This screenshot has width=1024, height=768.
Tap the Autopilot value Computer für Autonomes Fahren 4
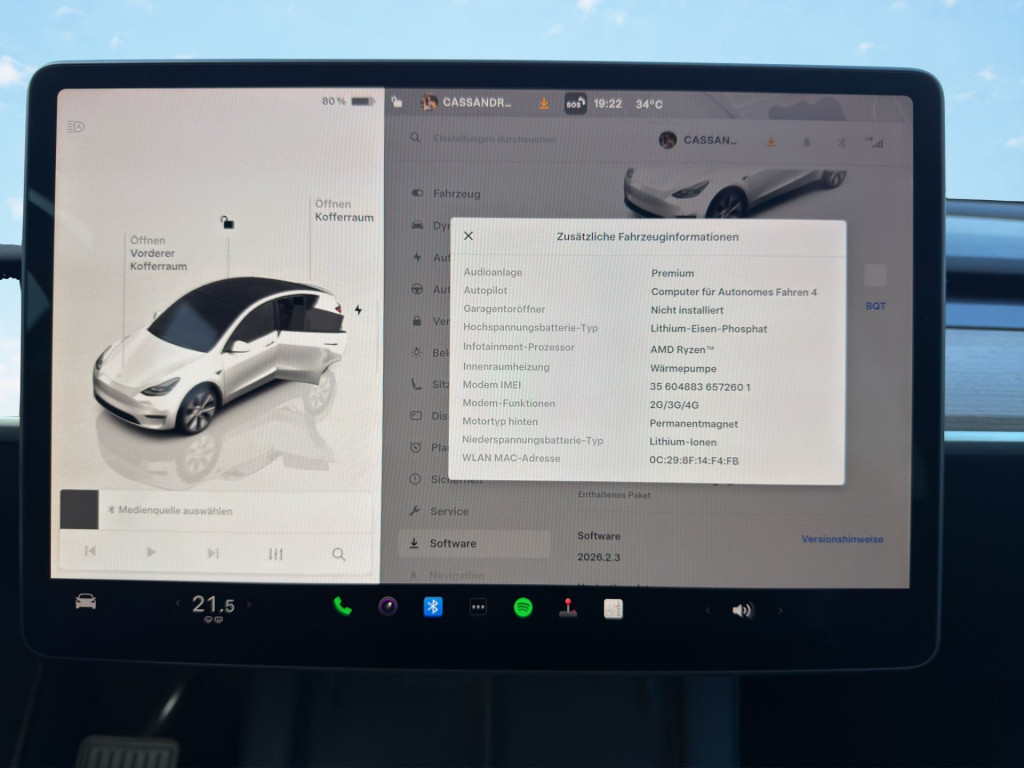coord(734,292)
